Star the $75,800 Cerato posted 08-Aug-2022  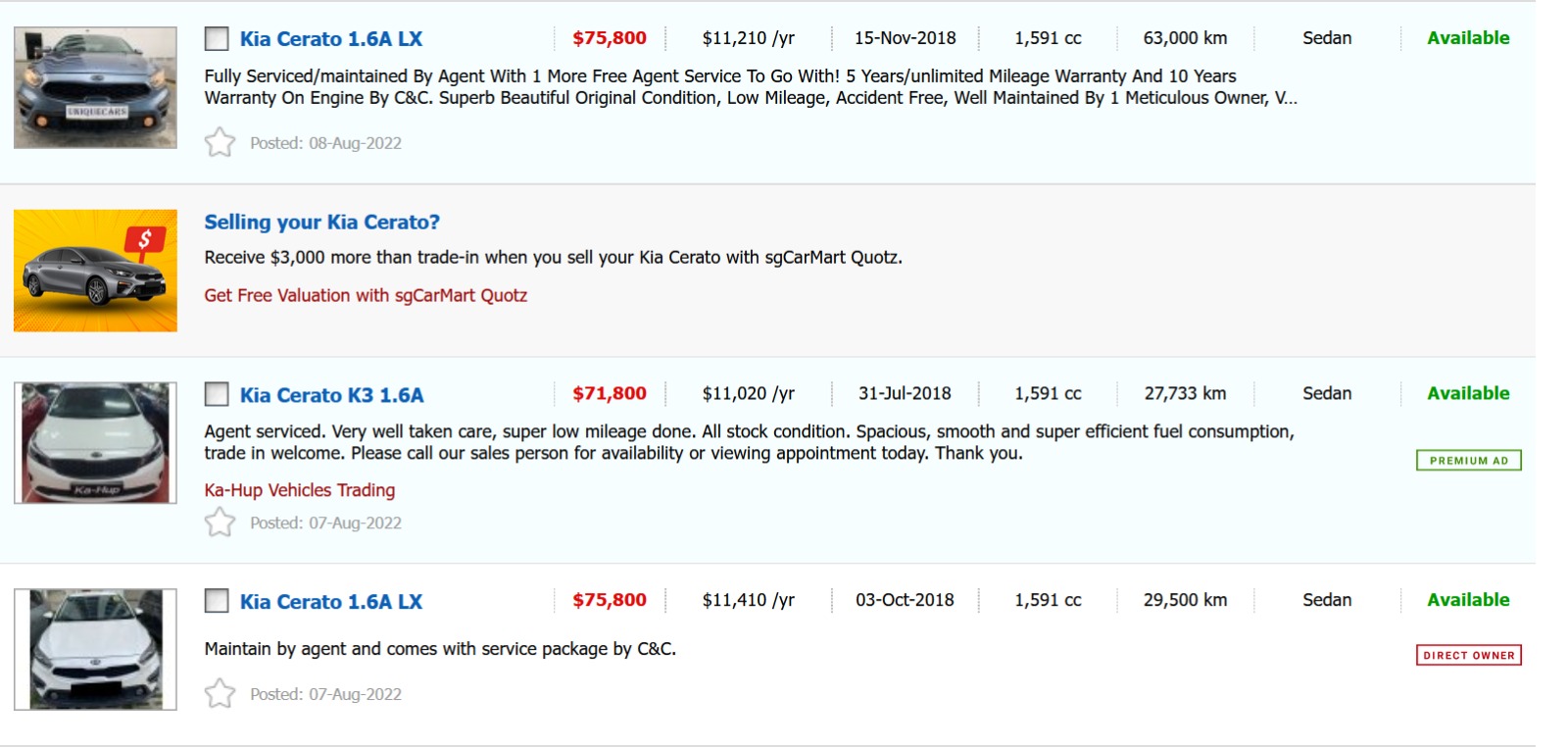[220, 143]
